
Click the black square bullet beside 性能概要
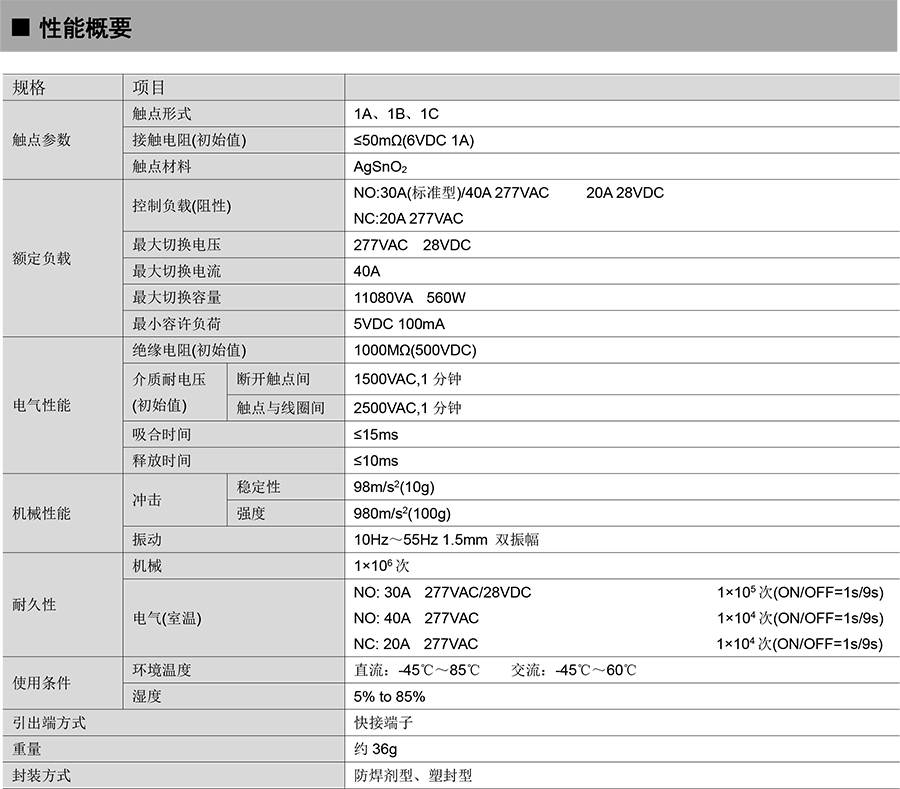[x=20, y=29]
